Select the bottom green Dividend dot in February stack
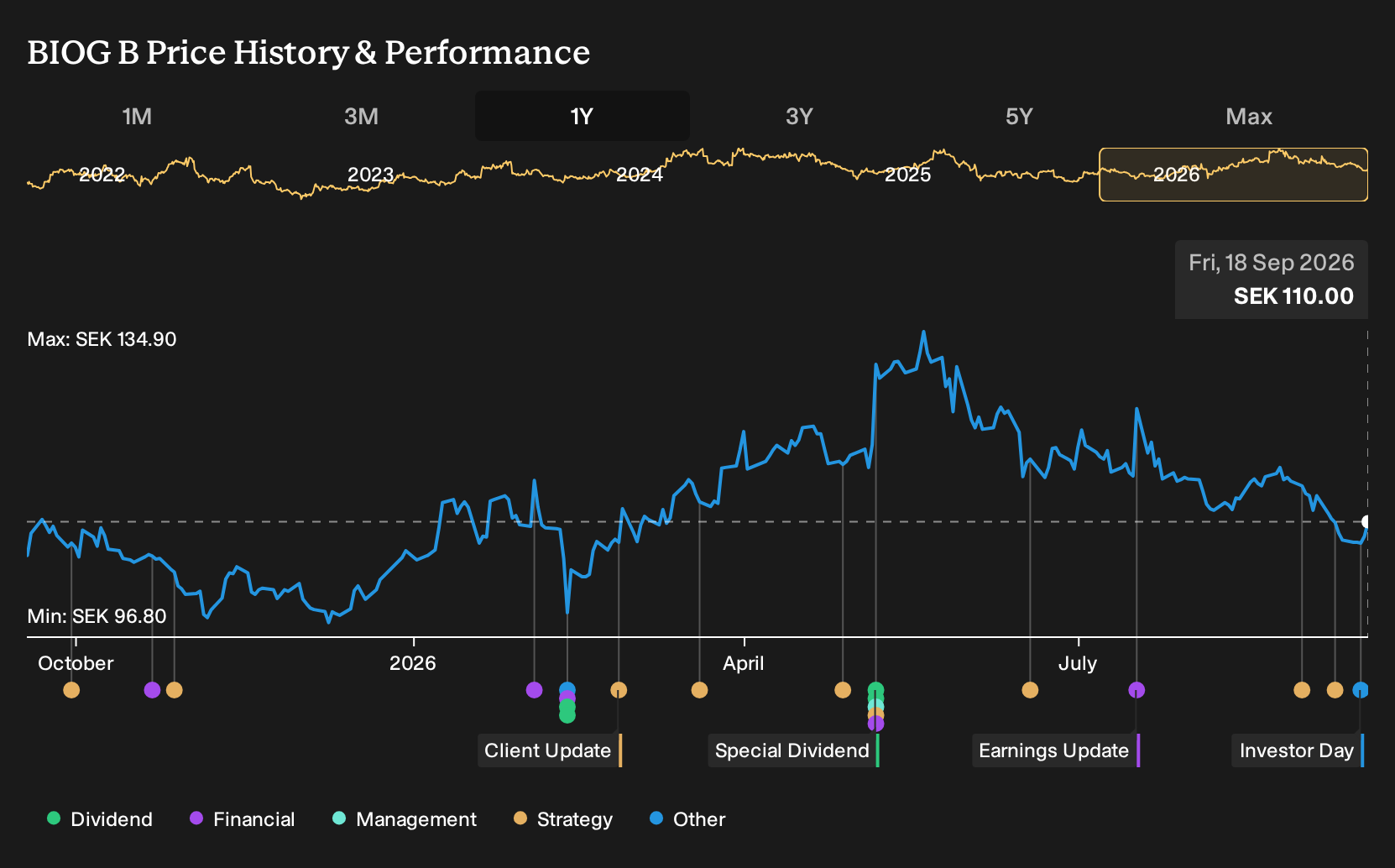The image size is (1395, 868). point(567,715)
